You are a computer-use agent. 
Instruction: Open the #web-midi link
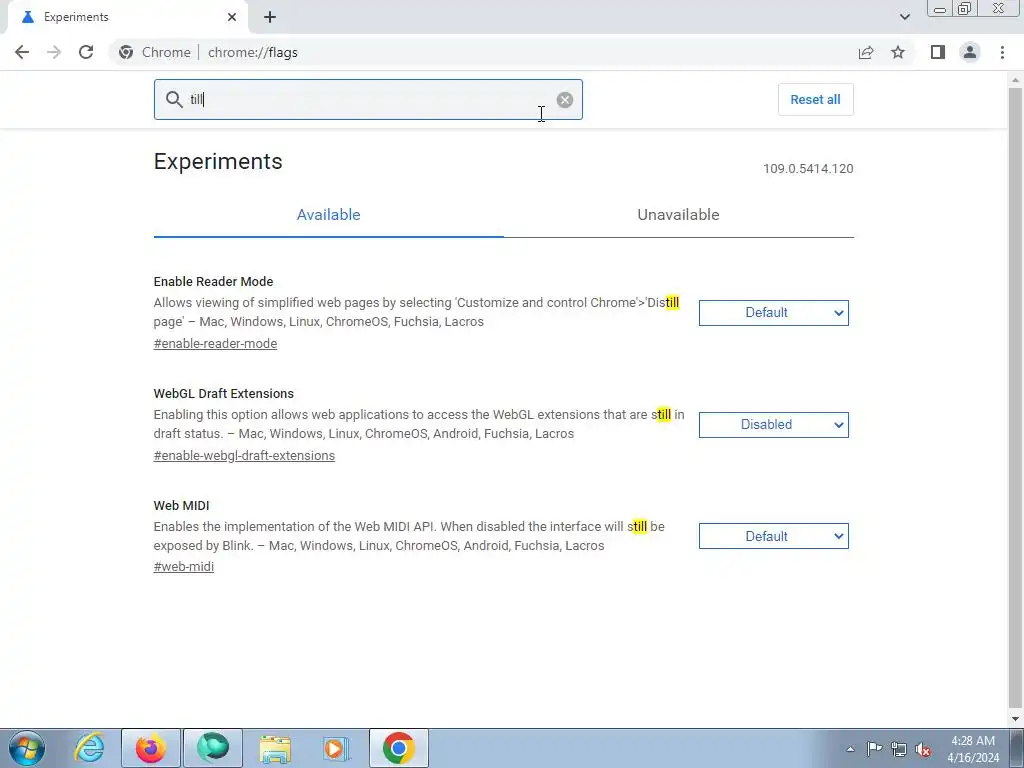(x=184, y=567)
